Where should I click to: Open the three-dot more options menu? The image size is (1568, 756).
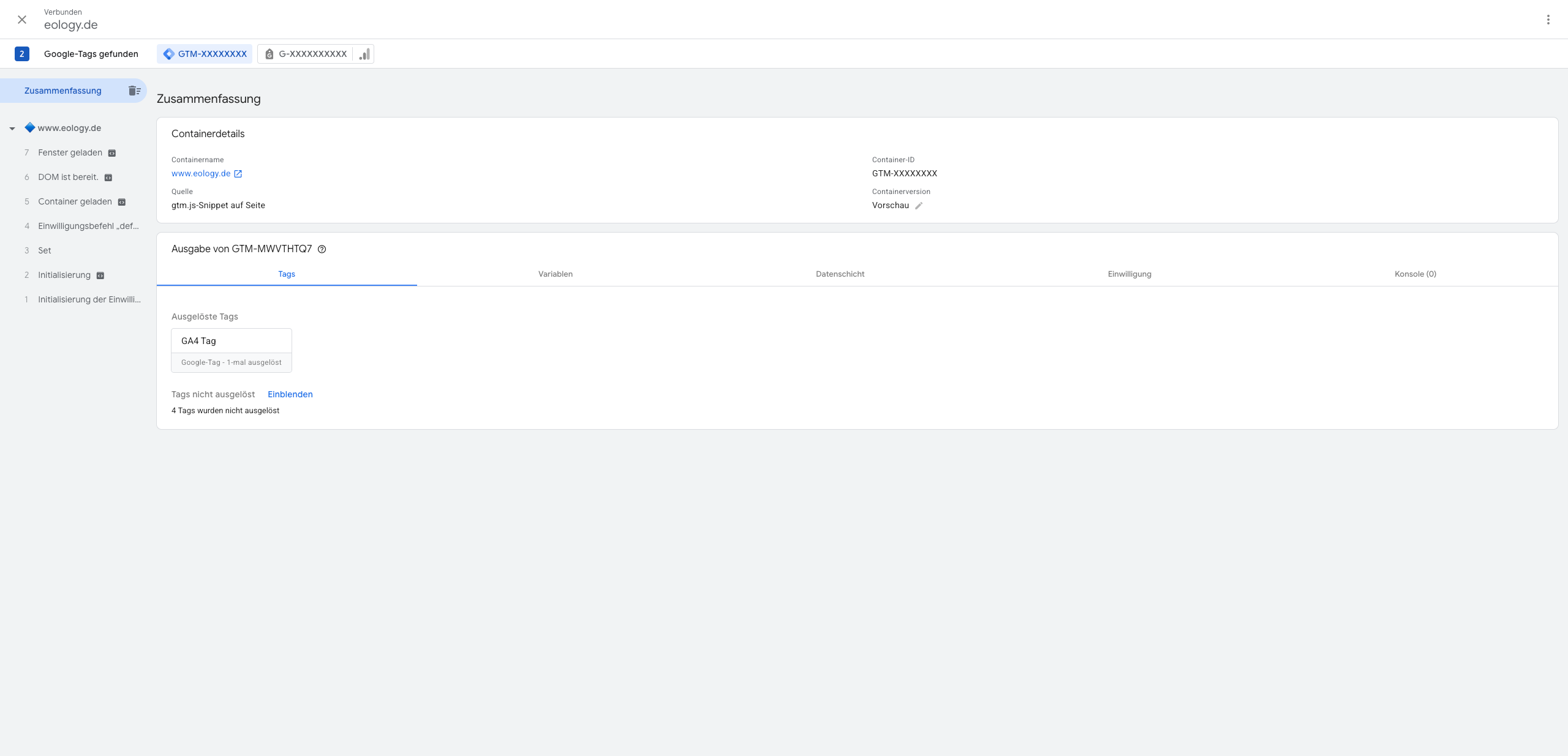[x=1548, y=20]
